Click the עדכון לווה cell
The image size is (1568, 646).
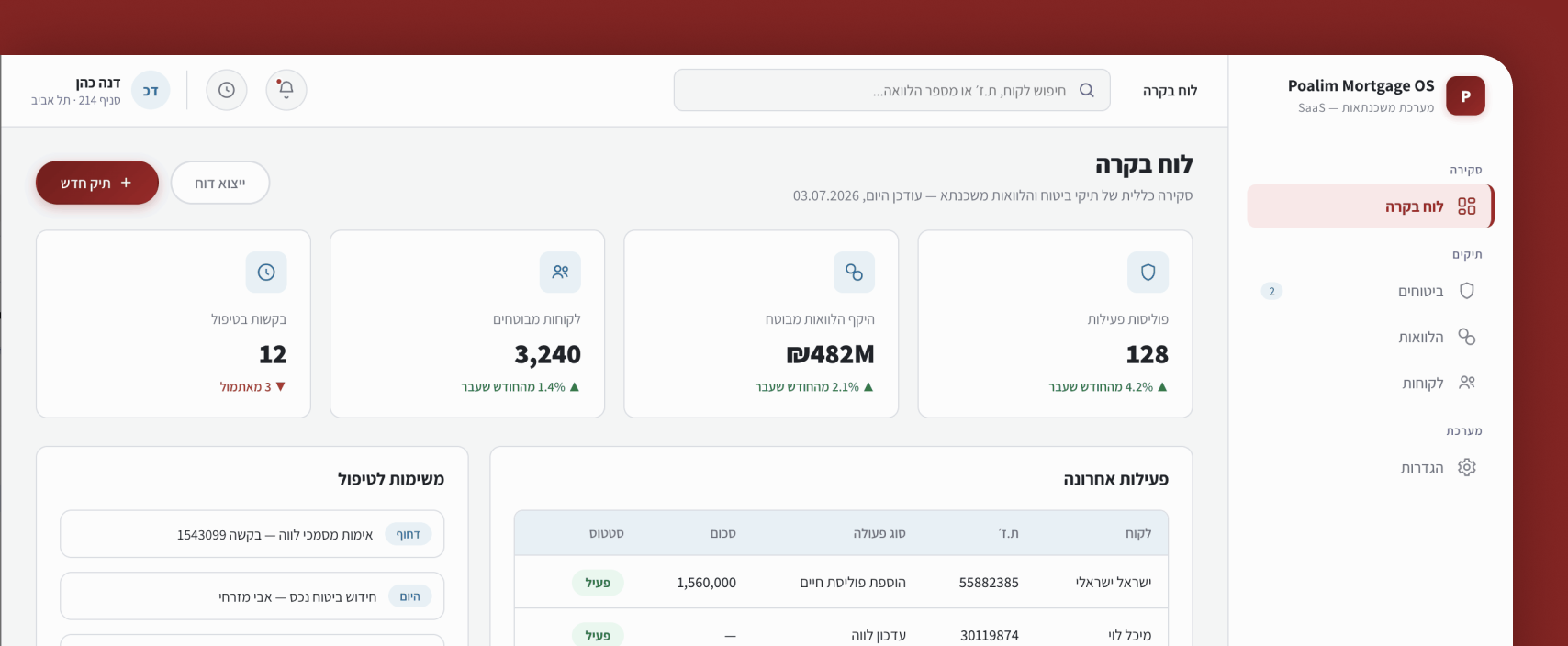tap(879, 635)
